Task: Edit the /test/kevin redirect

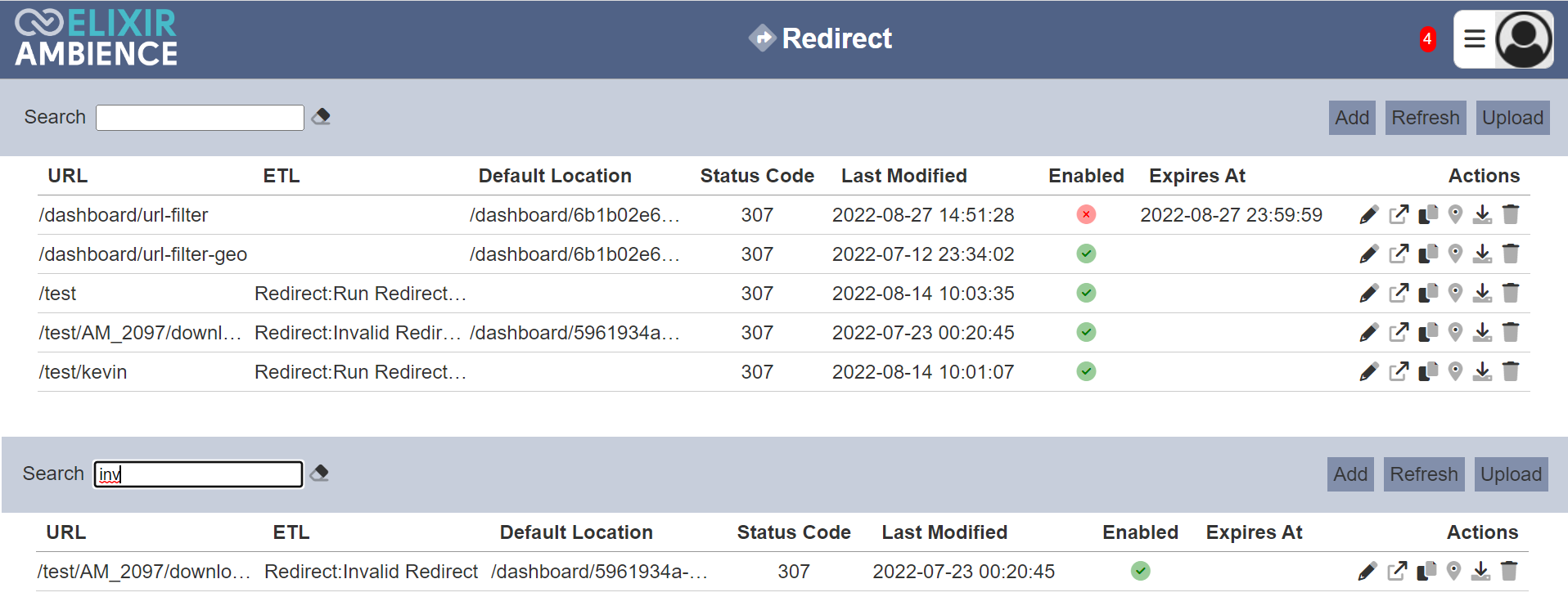Action: (1368, 372)
